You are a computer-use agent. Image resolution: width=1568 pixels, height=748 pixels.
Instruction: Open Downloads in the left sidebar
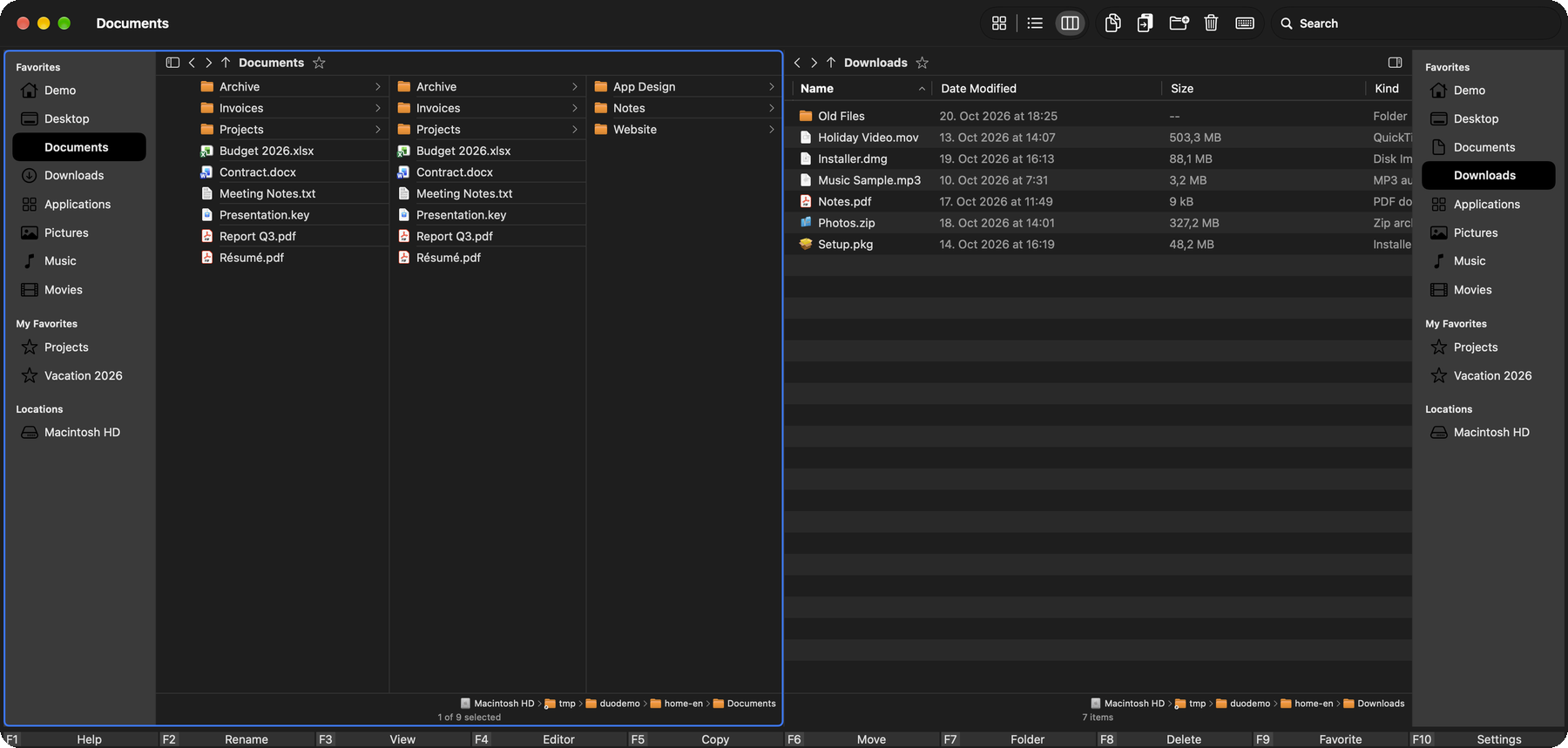[79, 176]
